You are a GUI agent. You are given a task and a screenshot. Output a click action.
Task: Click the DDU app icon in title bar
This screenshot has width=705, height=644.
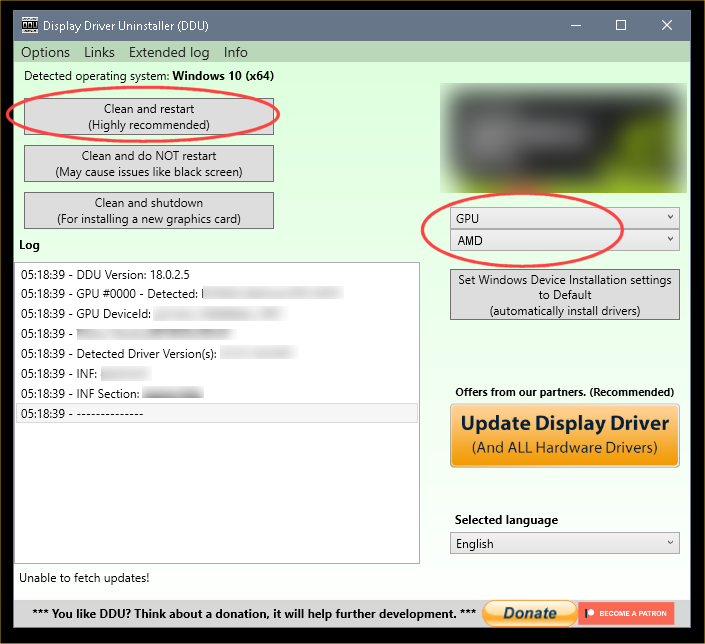(30, 25)
